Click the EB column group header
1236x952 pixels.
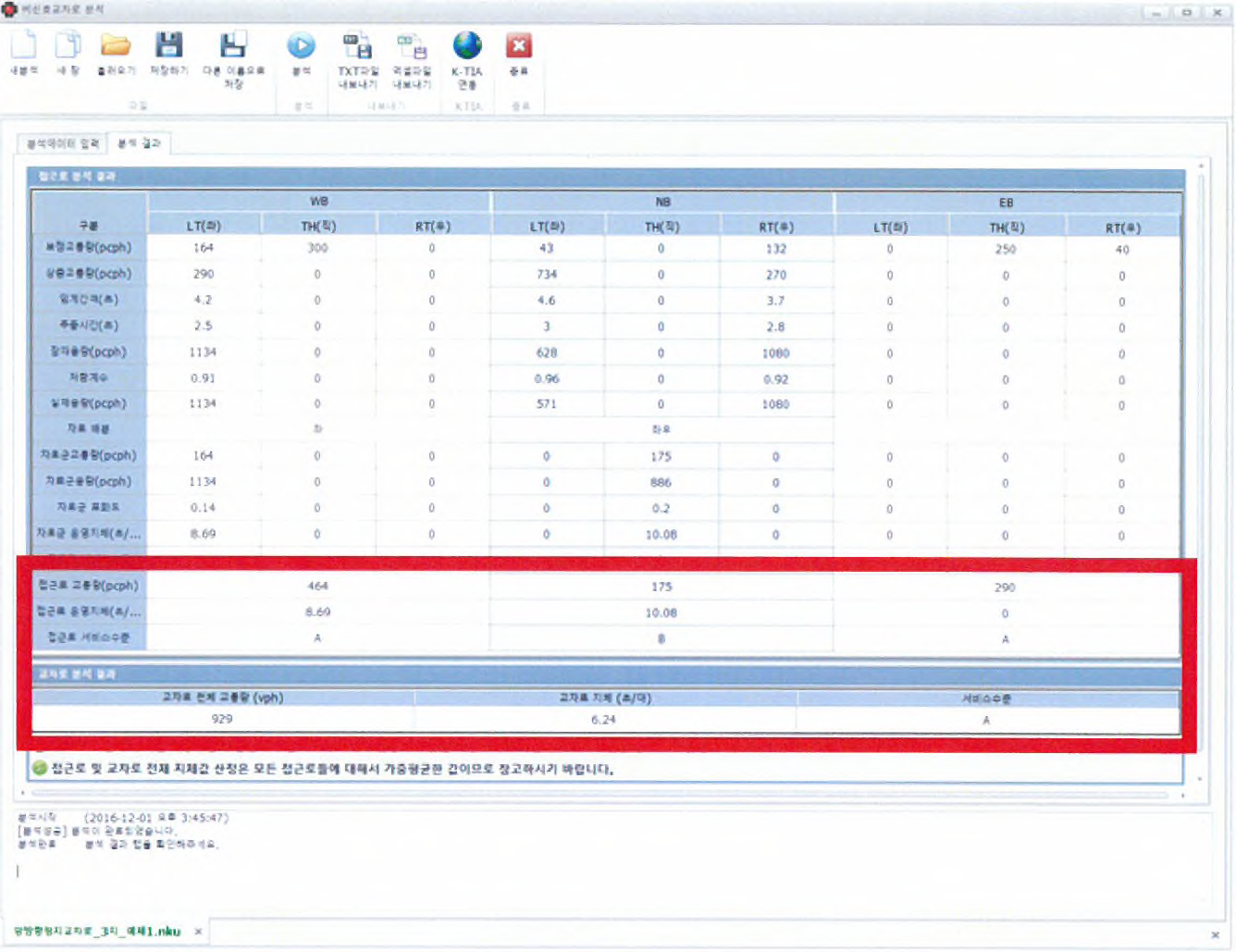click(x=1007, y=203)
